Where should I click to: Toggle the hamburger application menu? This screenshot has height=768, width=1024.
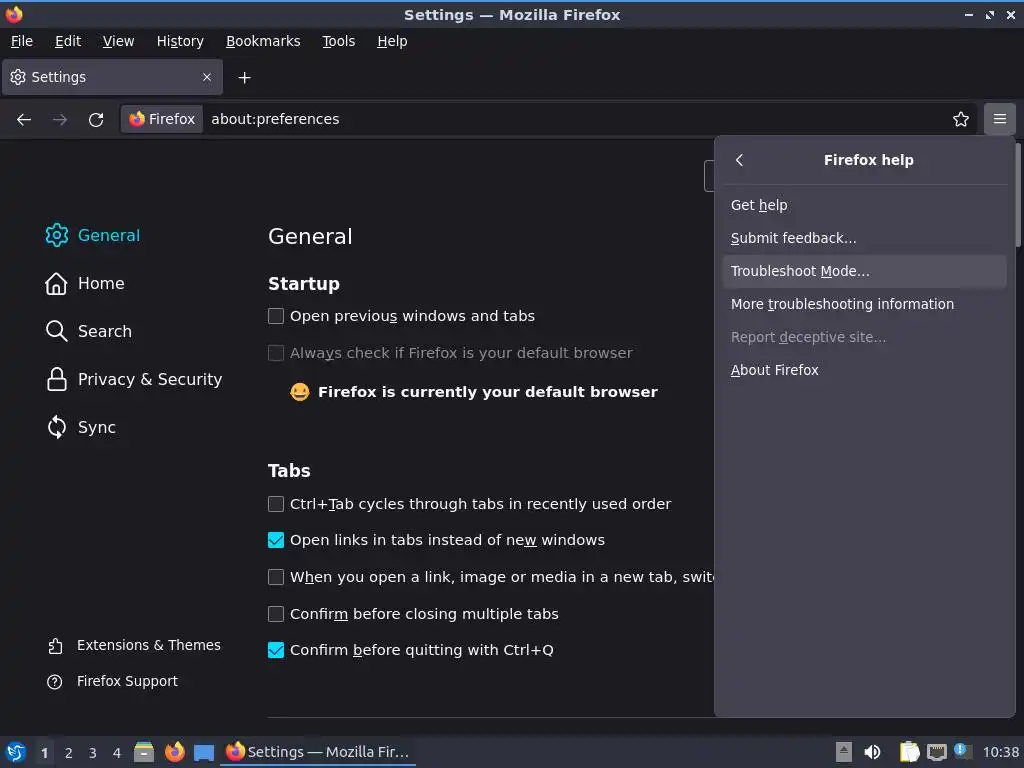pos(1000,119)
